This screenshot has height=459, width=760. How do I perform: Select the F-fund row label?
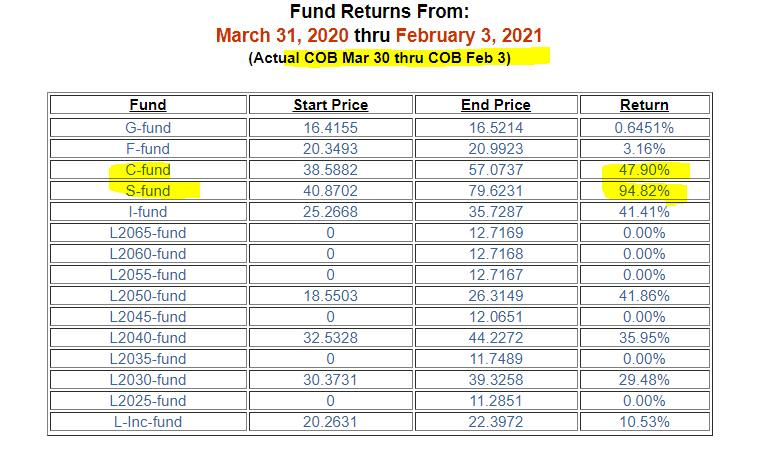pos(148,149)
